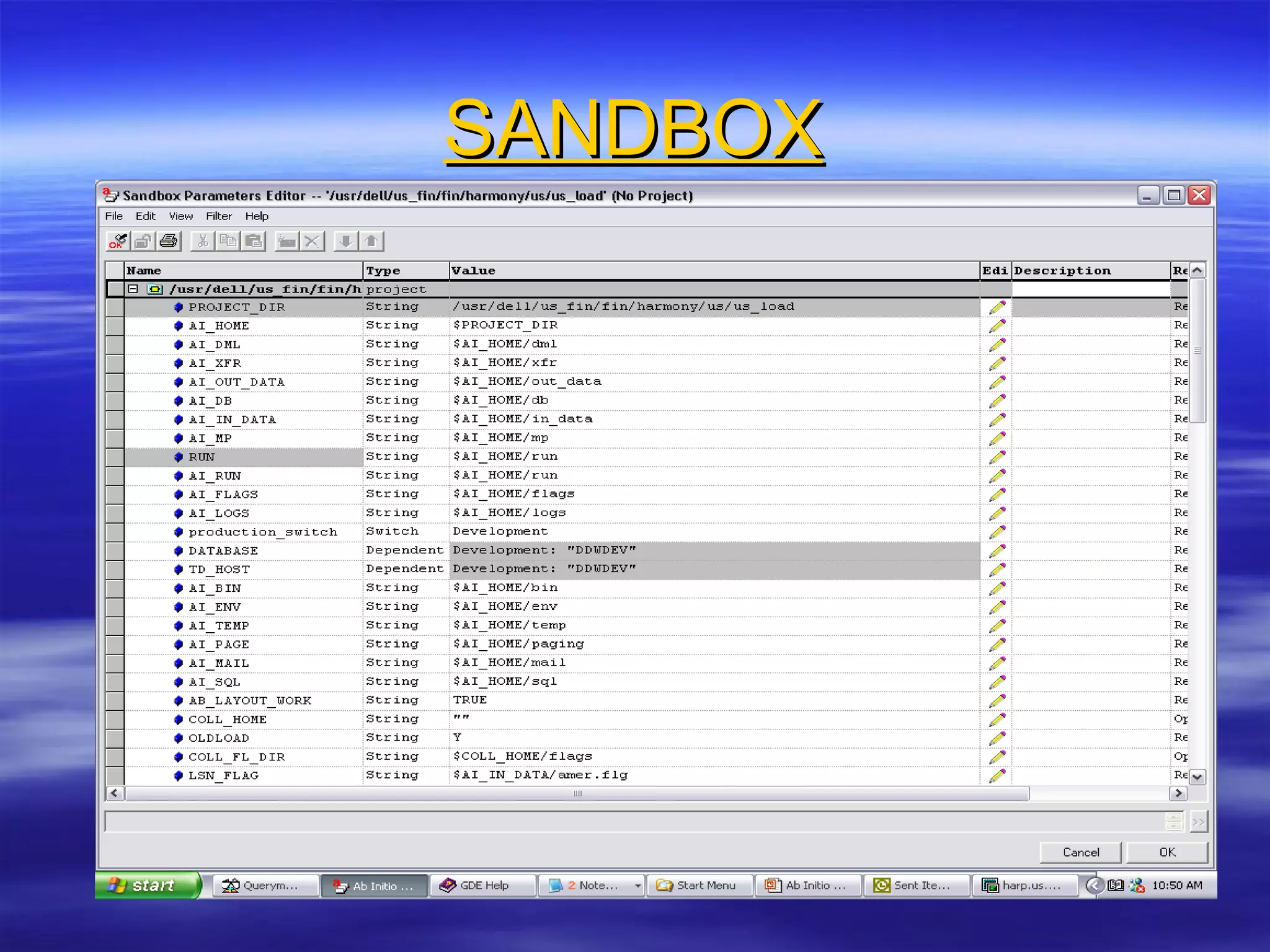Click the pencil icon in AI_XFR row

pos(997,363)
